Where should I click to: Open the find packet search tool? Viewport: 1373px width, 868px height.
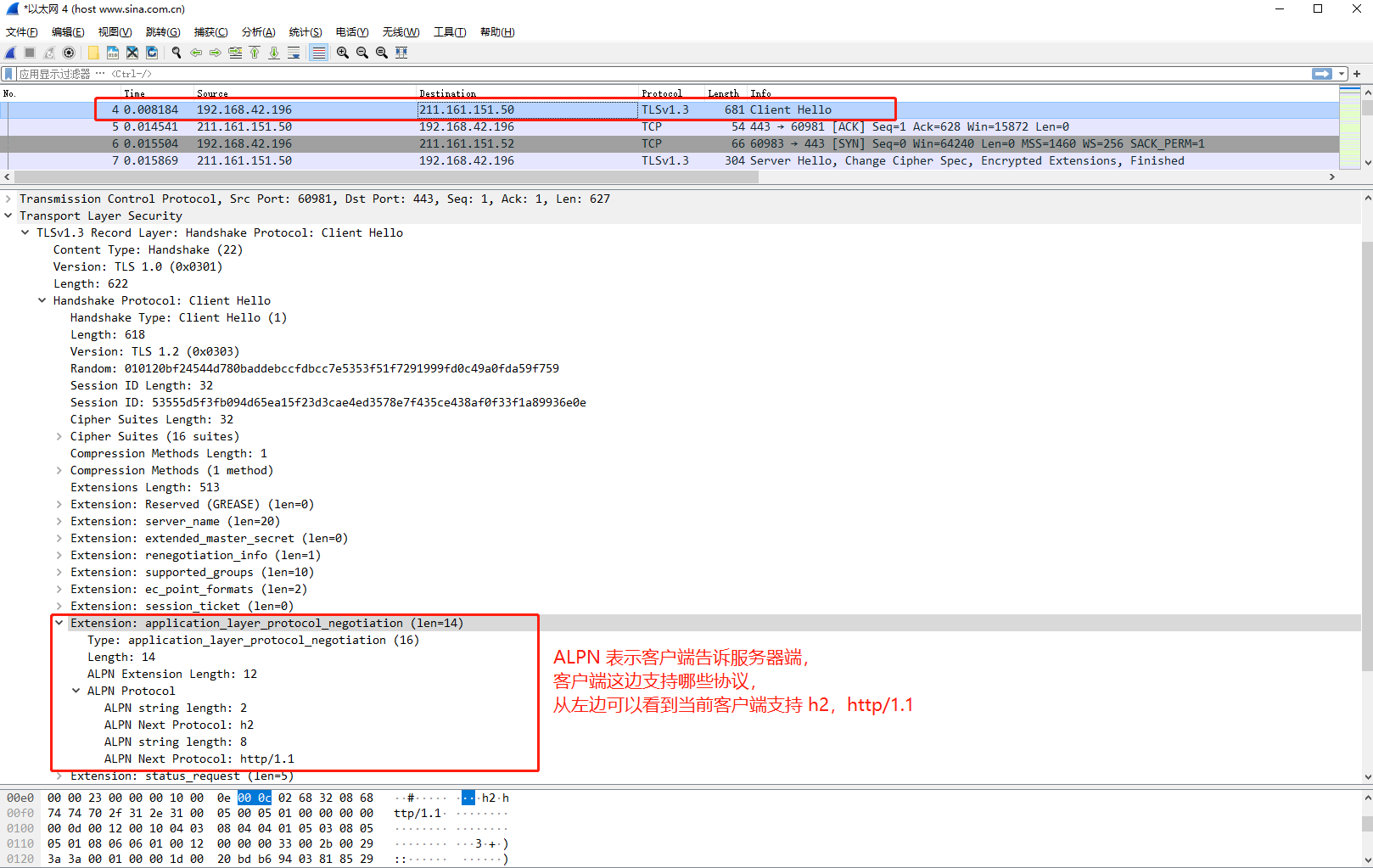pos(176,53)
